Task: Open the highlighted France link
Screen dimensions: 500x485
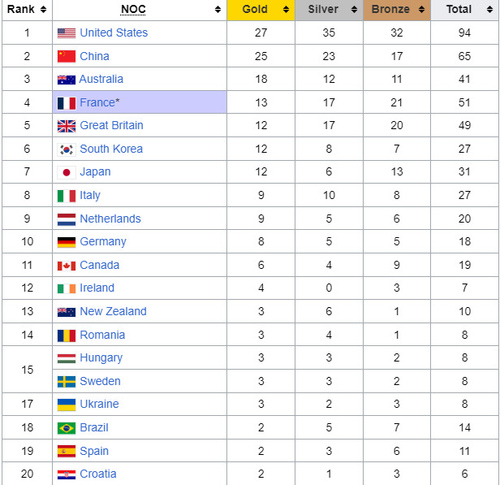Action: (97, 103)
